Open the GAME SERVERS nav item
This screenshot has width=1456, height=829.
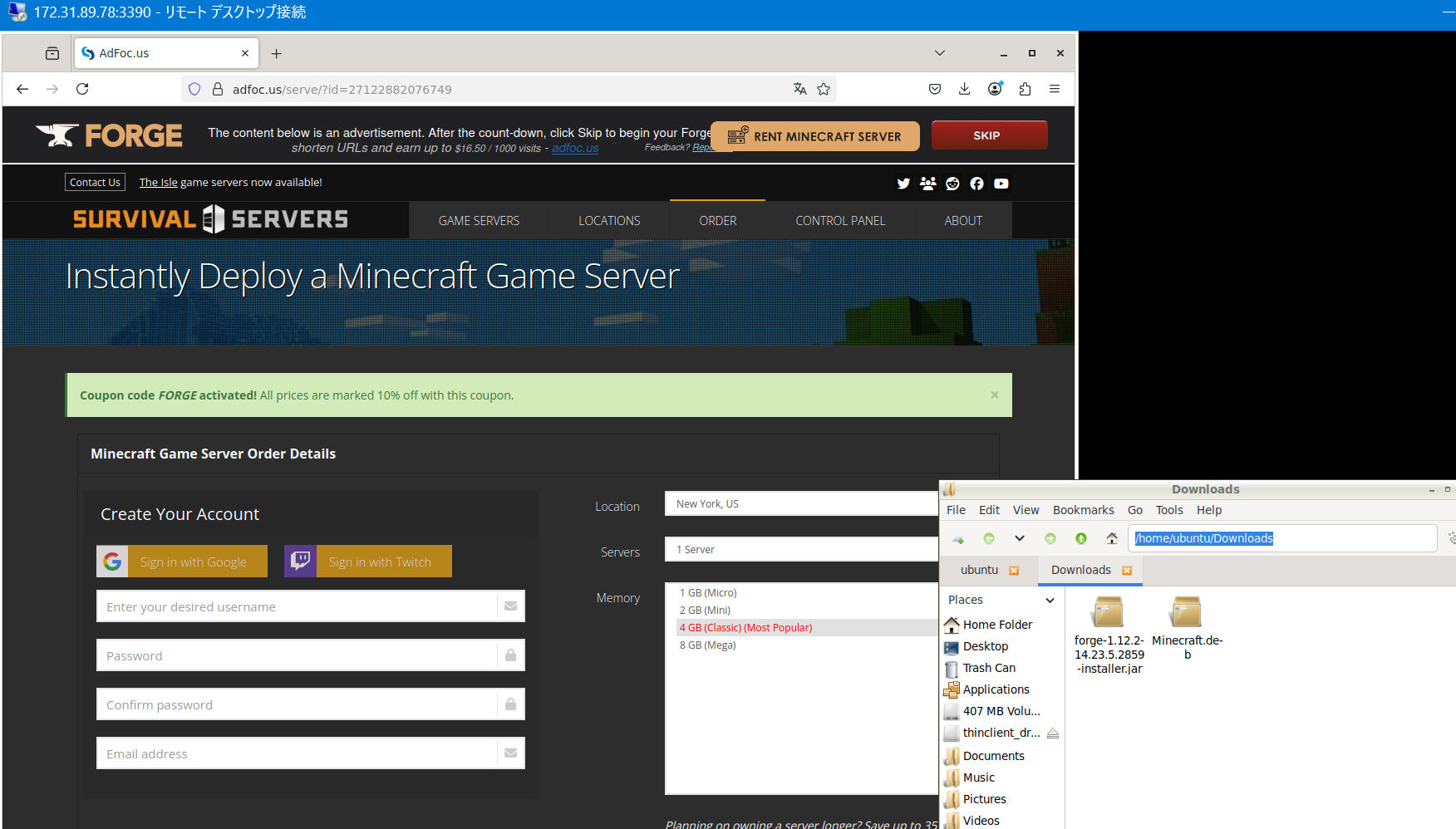(x=479, y=221)
